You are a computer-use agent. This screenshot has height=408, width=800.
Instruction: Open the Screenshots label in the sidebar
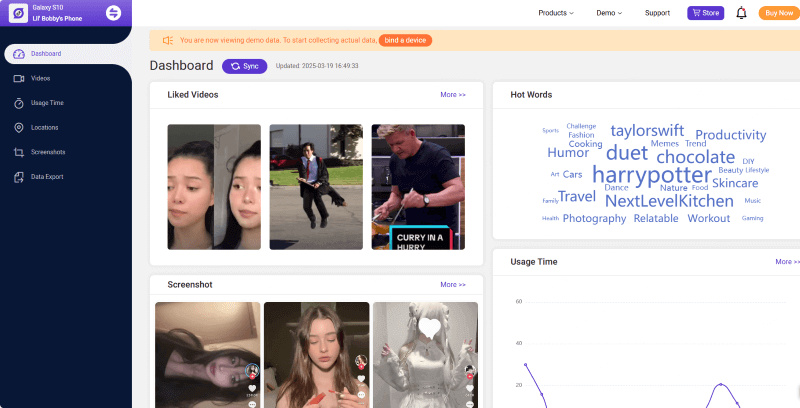click(48, 152)
